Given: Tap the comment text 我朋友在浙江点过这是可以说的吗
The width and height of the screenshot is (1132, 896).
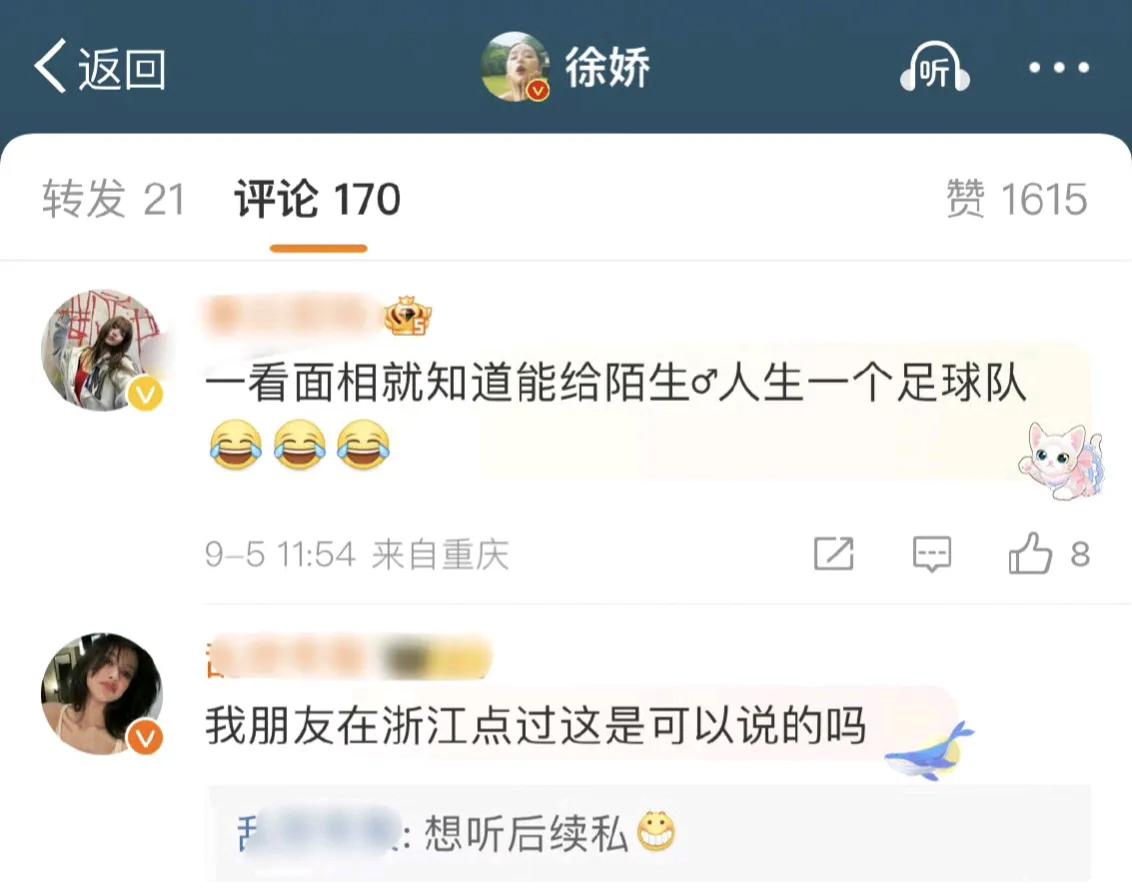Looking at the screenshot, I should point(536,726).
